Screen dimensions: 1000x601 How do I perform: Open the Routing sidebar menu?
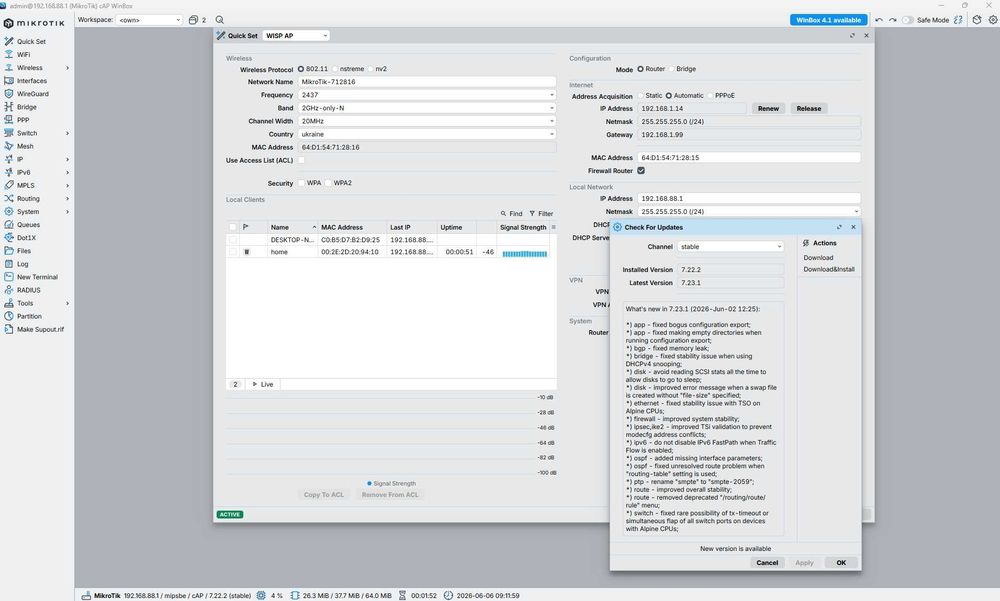(36, 198)
